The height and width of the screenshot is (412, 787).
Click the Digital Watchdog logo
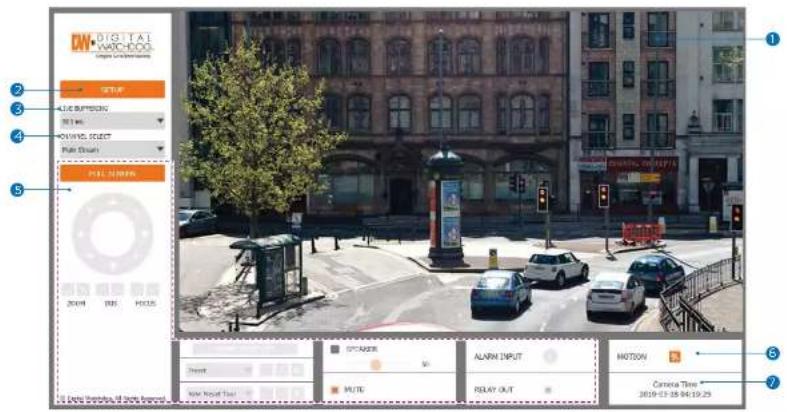(x=112, y=45)
